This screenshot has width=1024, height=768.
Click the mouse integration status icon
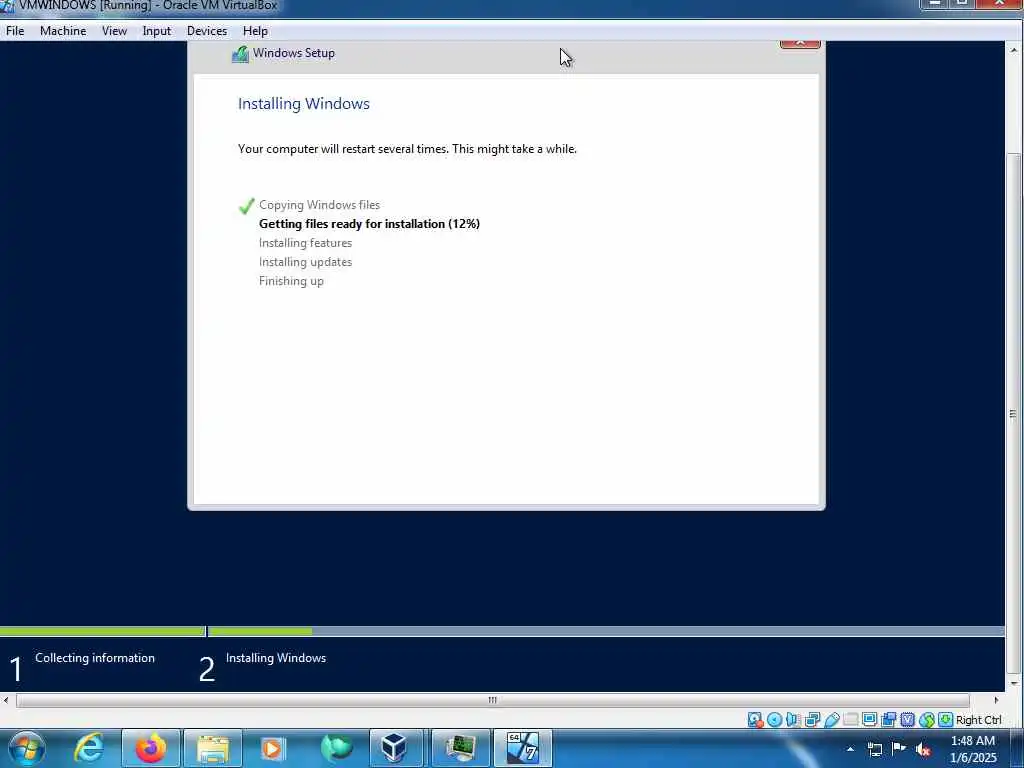[927, 720]
